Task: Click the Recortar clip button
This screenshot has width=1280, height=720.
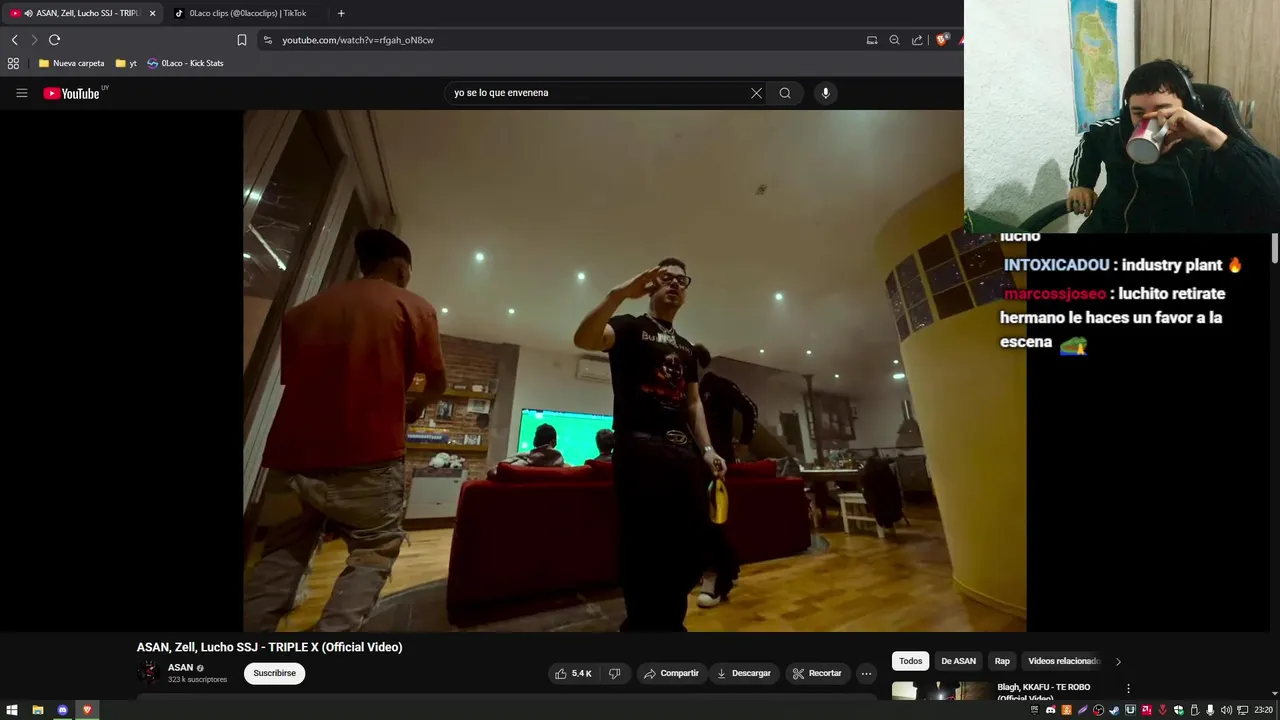Action: coord(817,674)
